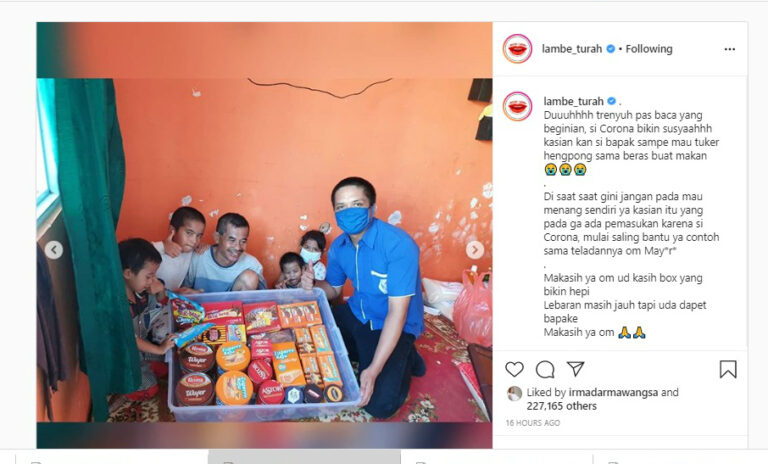768x464 pixels.
Task: Go to previous photo arrow
Action: 54,250
